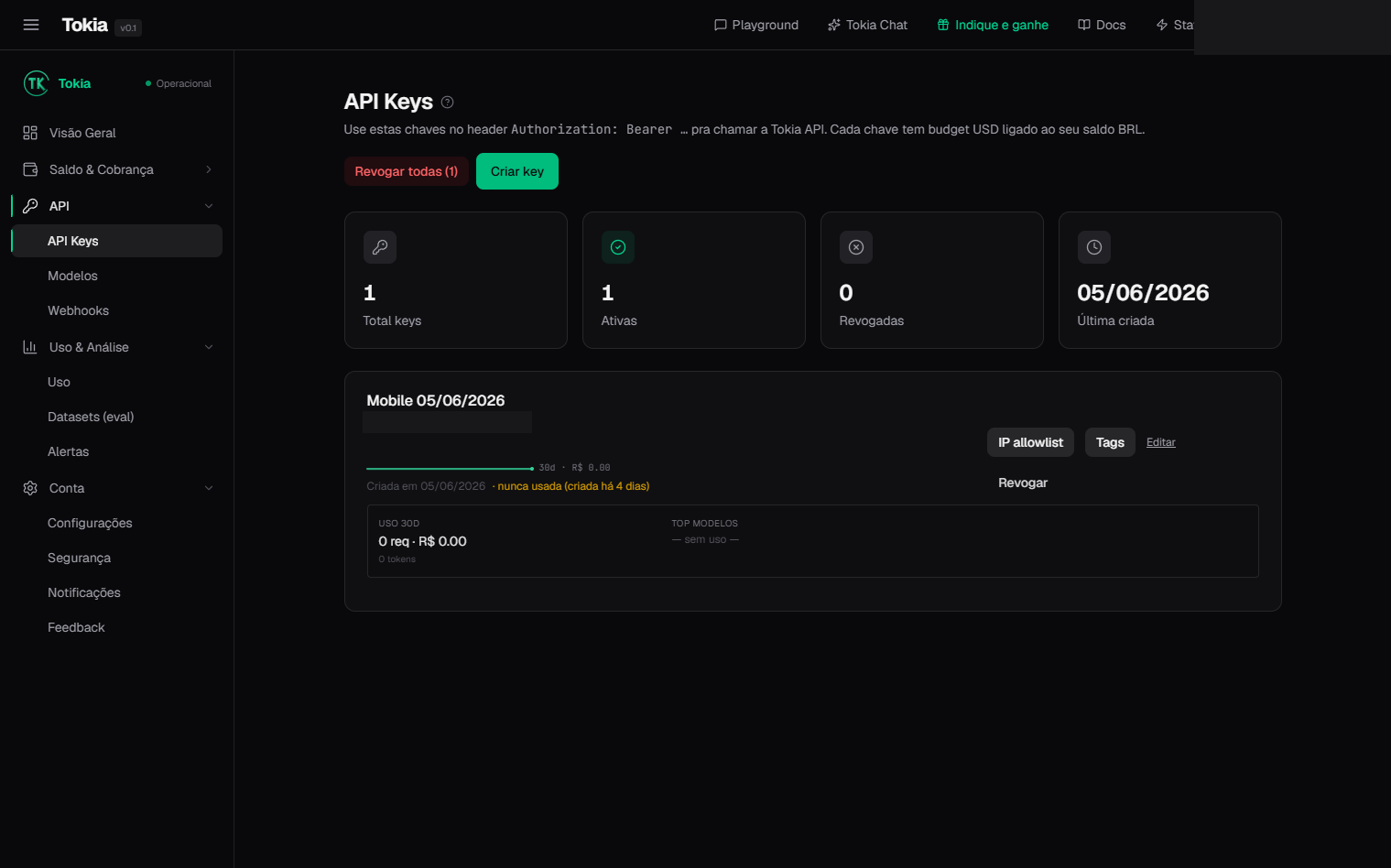Expand Saldo & Cobrança section chevron
This screenshot has height=868, width=1391.
pos(209,169)
